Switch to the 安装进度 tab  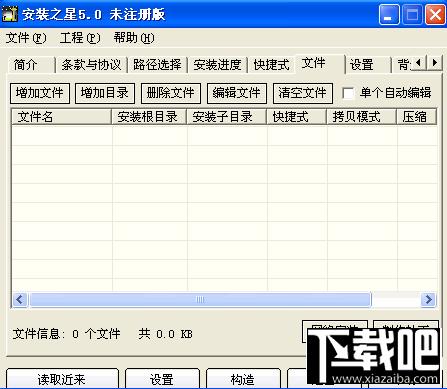pos(217,65)
